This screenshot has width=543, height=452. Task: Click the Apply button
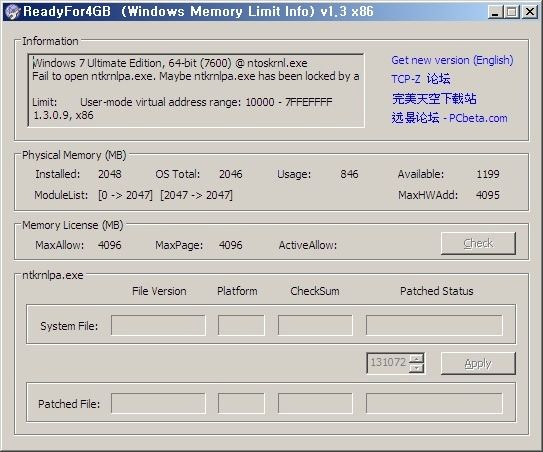(478, 363)
